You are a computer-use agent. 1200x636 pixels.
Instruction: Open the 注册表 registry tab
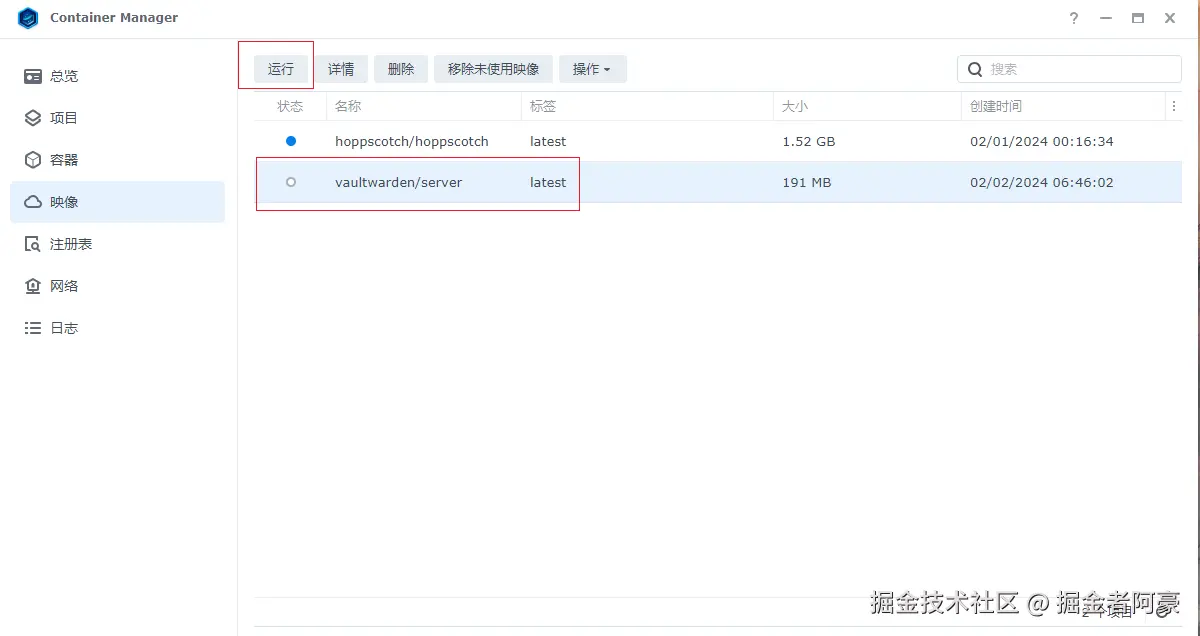point(117,244)
